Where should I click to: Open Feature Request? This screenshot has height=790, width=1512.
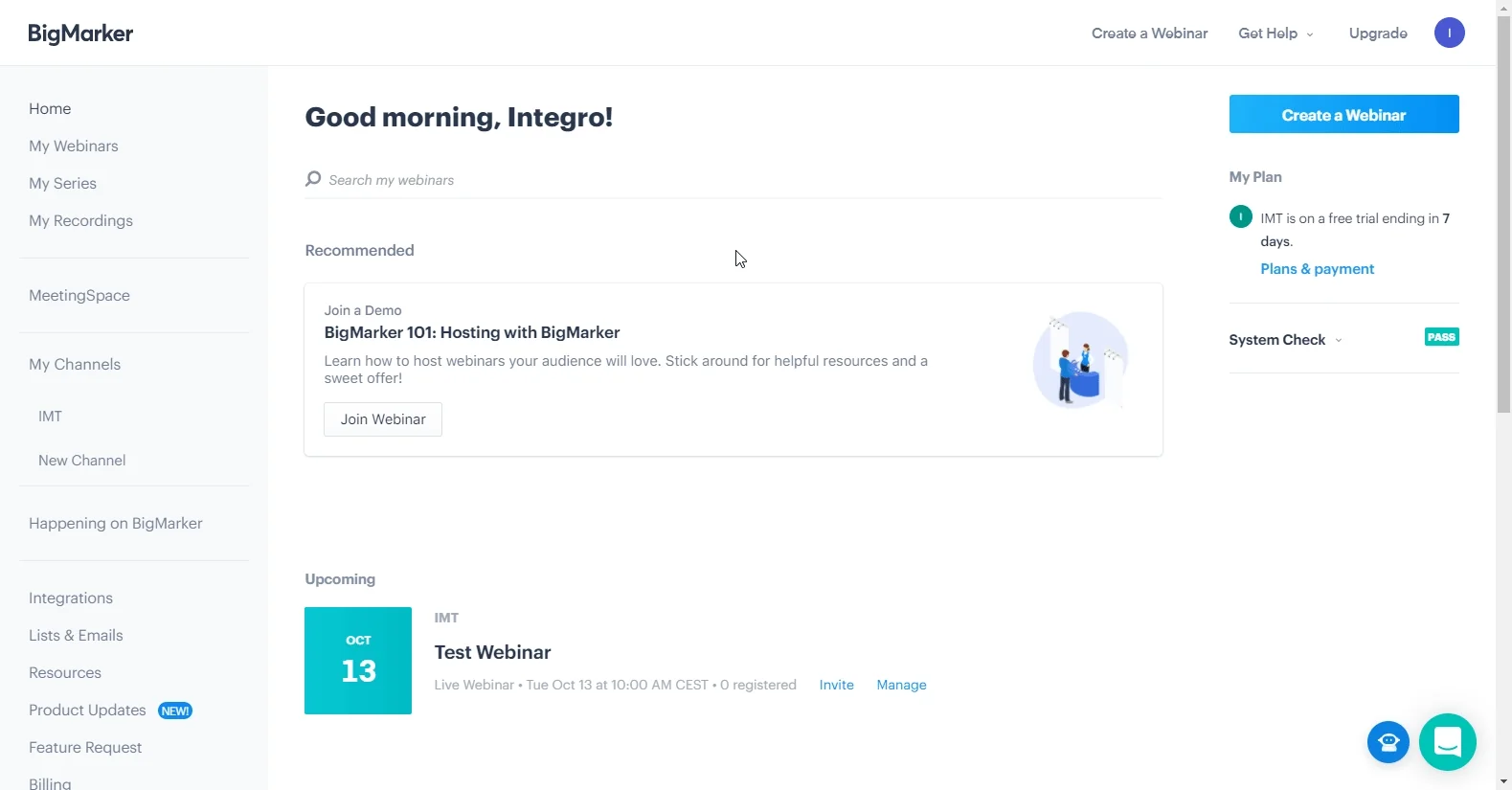[x=85, y=748]
